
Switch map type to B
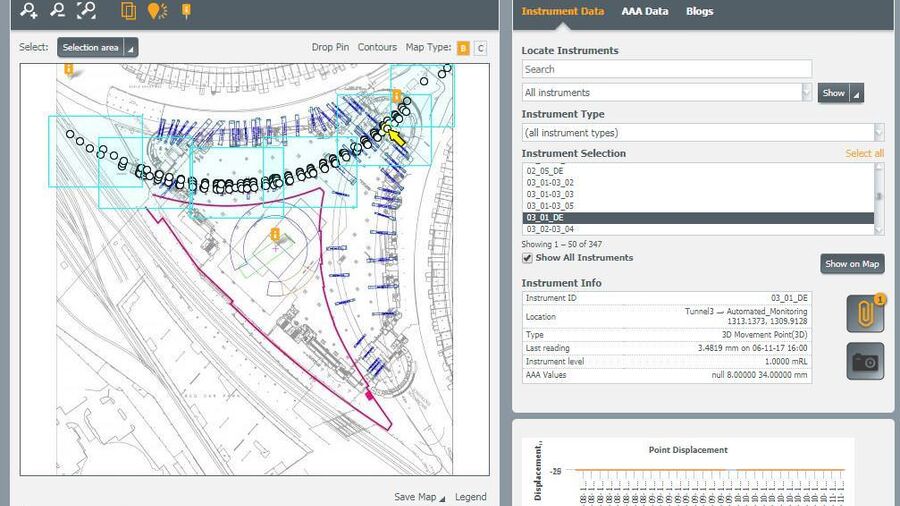pyautogui.click(x=463, y=48)
